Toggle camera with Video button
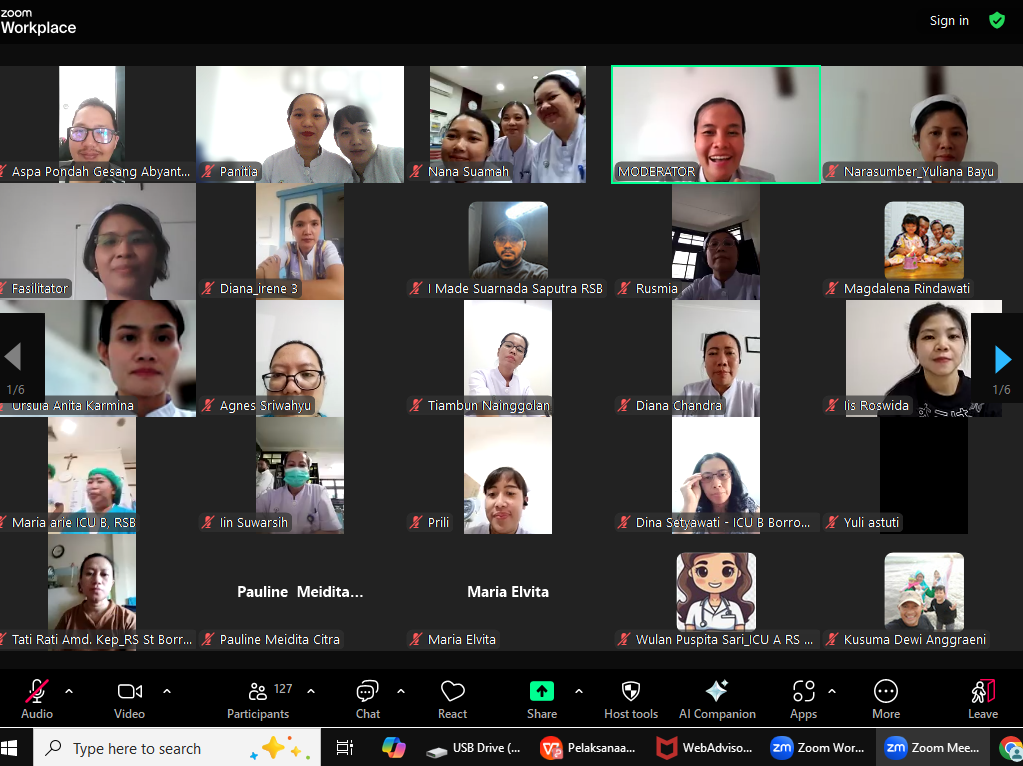The width and height of the screenshot is (1023, 766). click(x=129, y=698)
